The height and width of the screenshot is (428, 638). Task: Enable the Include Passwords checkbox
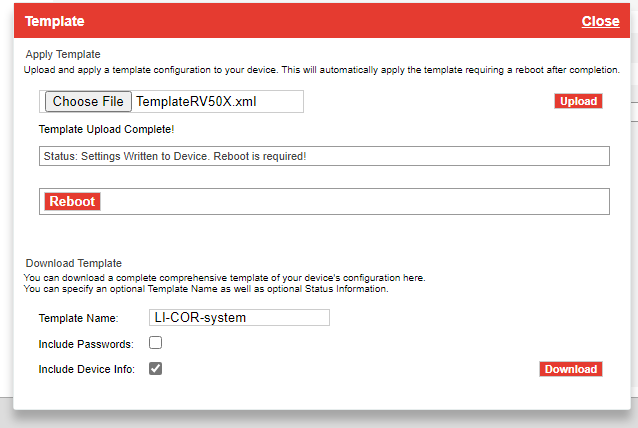pyautogui.click(x=155, y=343)
